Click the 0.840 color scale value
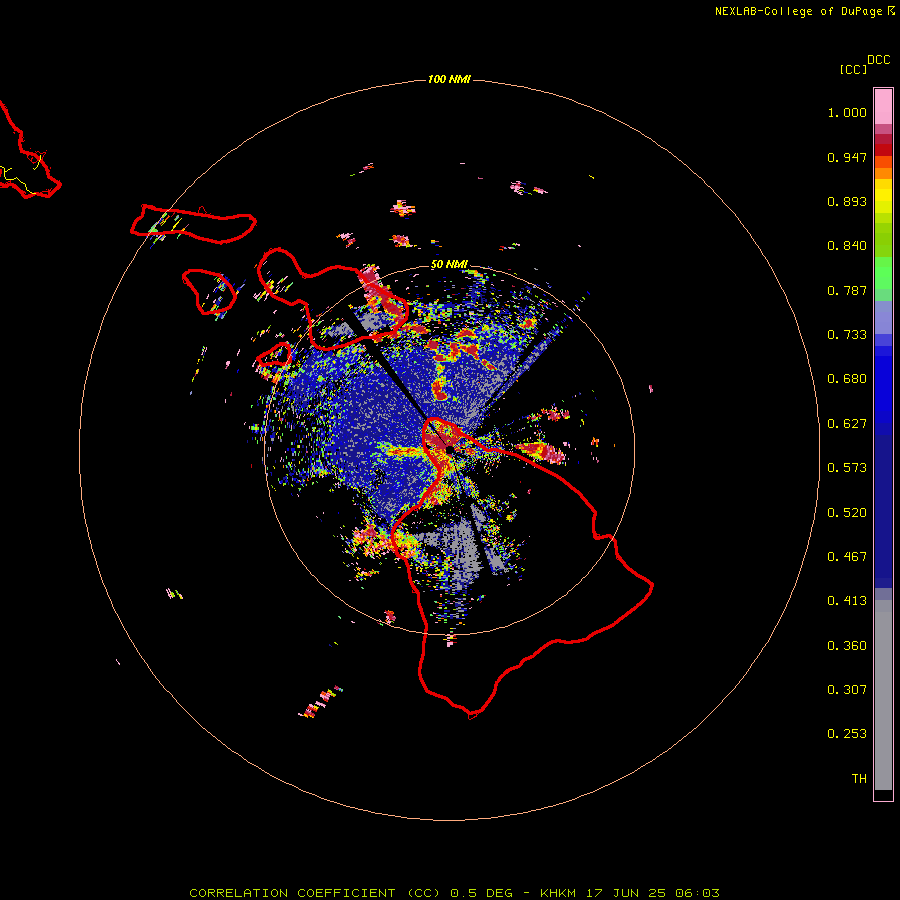Screen dimensions: 900x900 tap(847, 246)
